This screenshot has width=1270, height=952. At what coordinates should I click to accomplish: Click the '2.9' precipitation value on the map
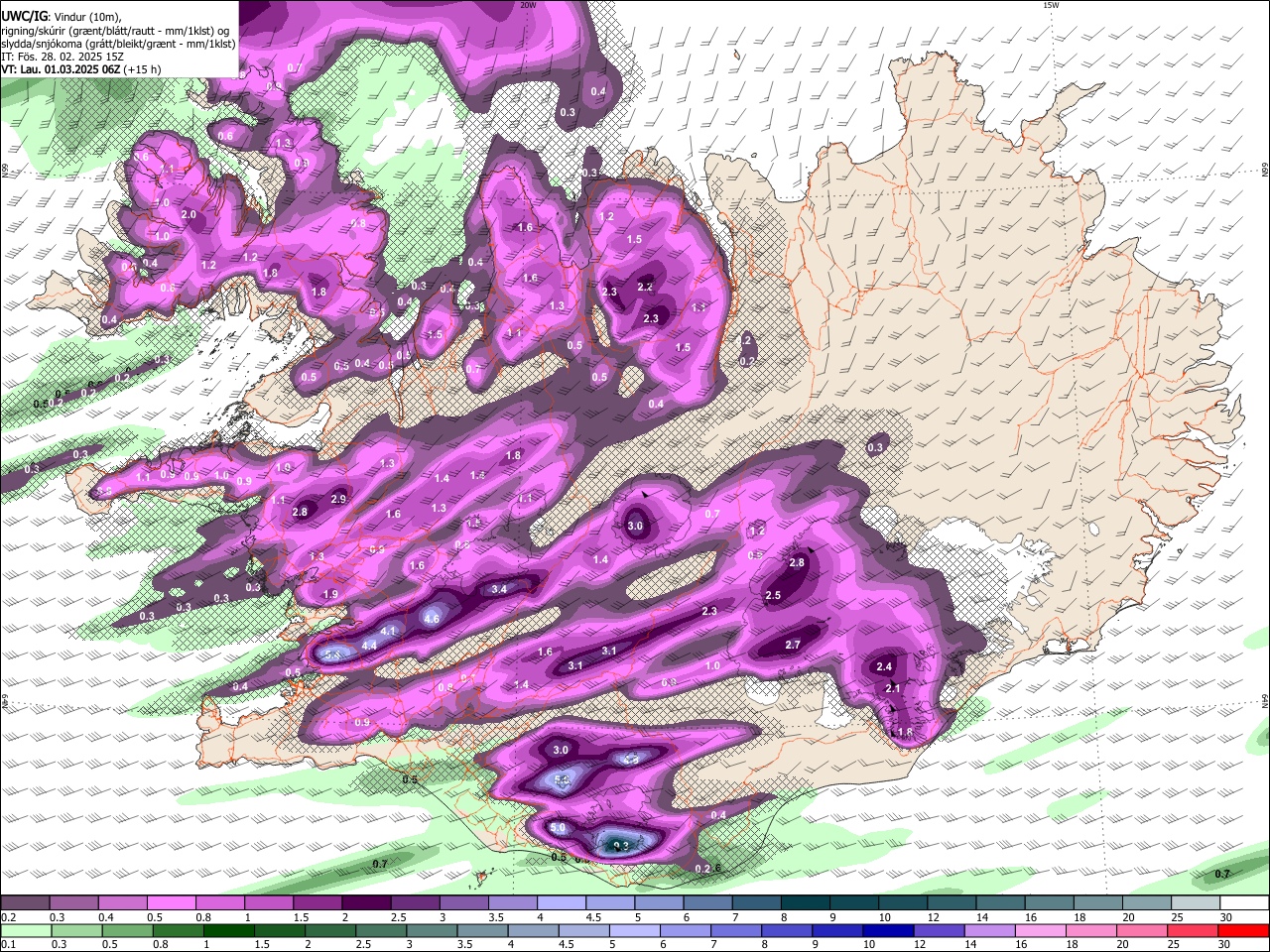tap(338, 499)
